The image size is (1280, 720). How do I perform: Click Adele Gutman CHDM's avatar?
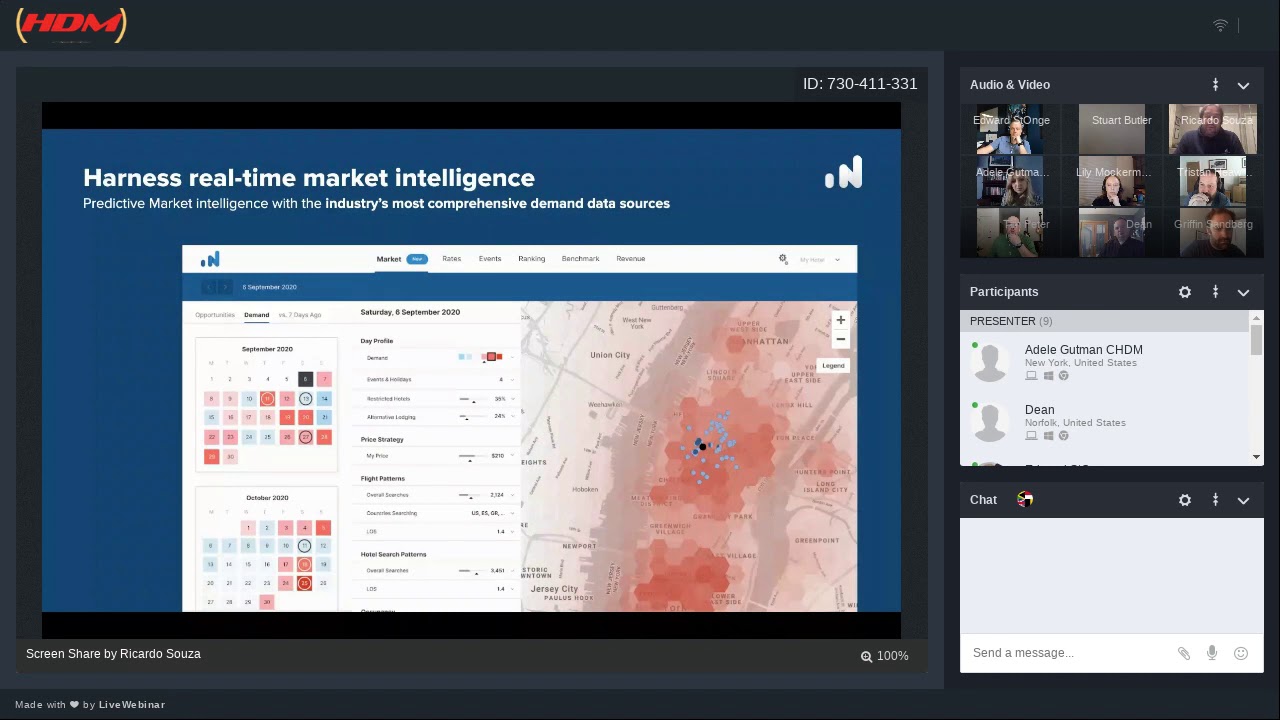point(990,362)
